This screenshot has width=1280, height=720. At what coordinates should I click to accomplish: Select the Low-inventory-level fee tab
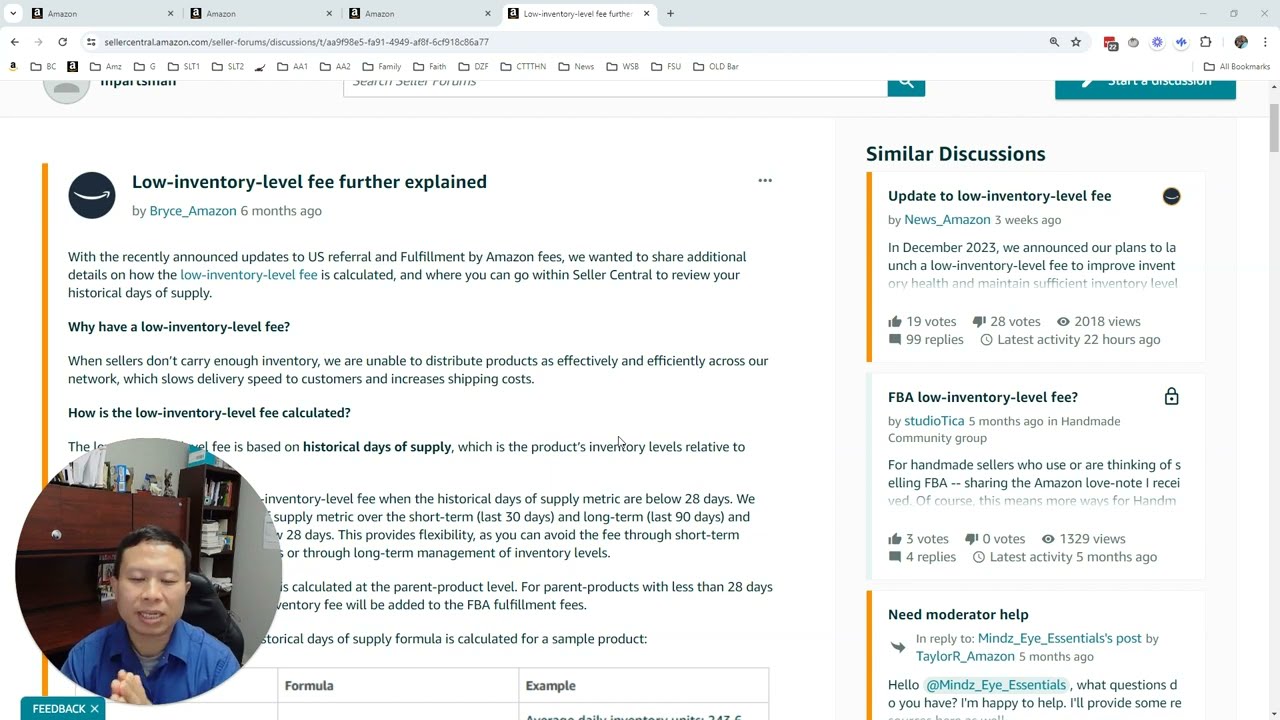579,14
